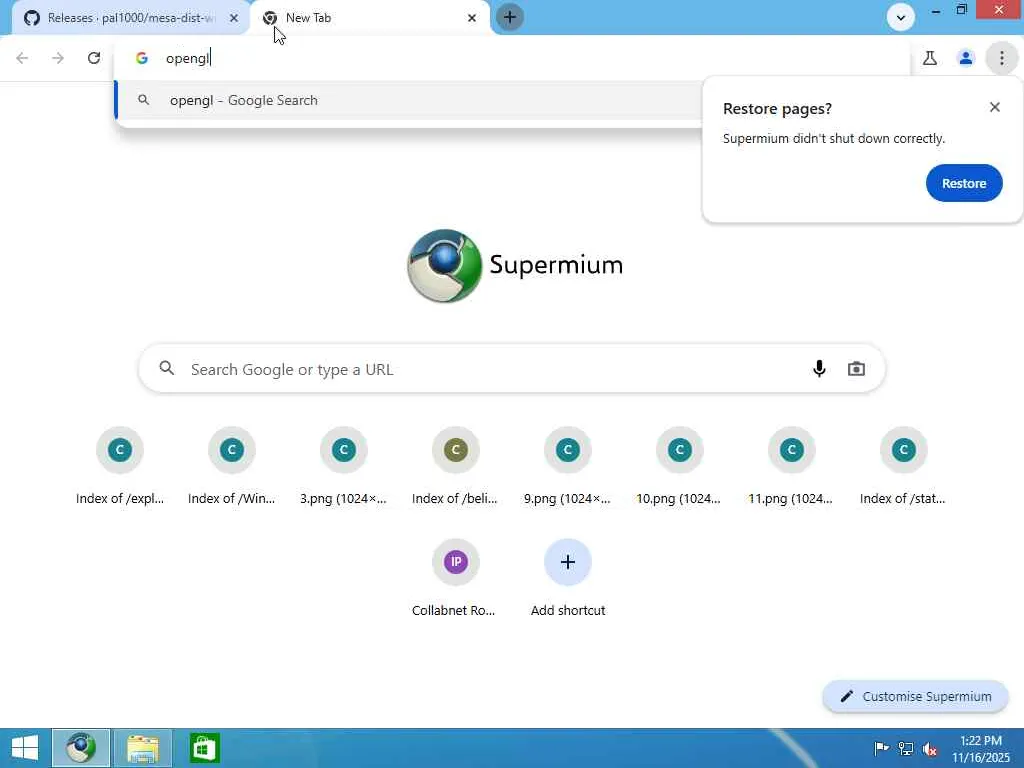Click the Supermium taskbar icon
Viewport: 1024px width, 768px height.
pos(81,748)
